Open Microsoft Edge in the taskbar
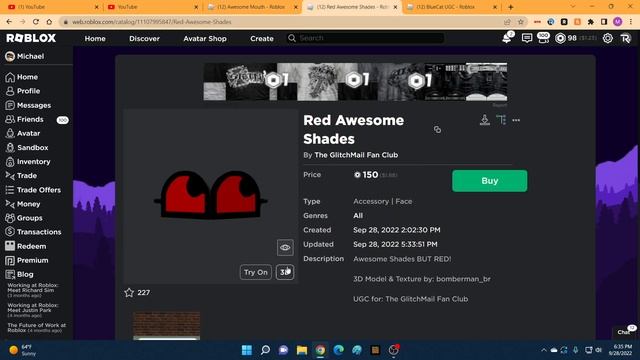Screen dimensions: 640x360 pyautogui.click(x=338, y=350)
